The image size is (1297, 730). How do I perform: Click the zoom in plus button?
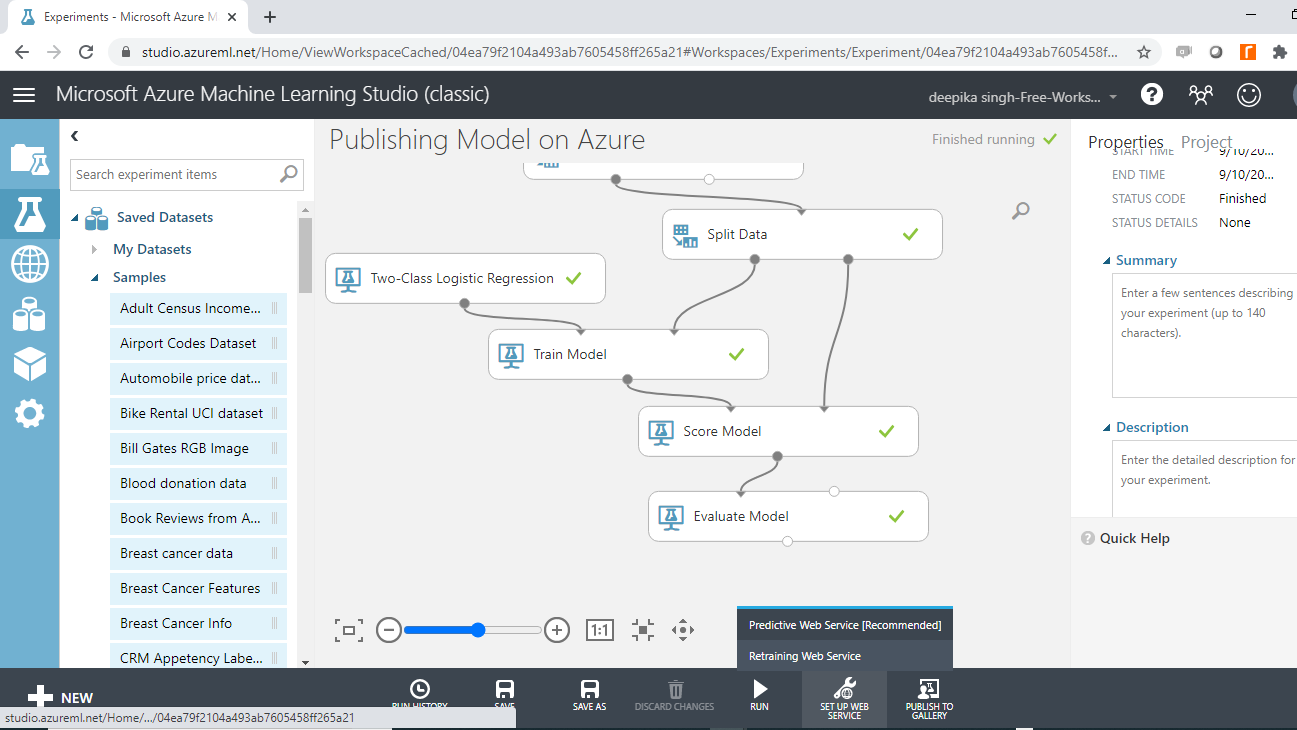(x=557, y=630)
